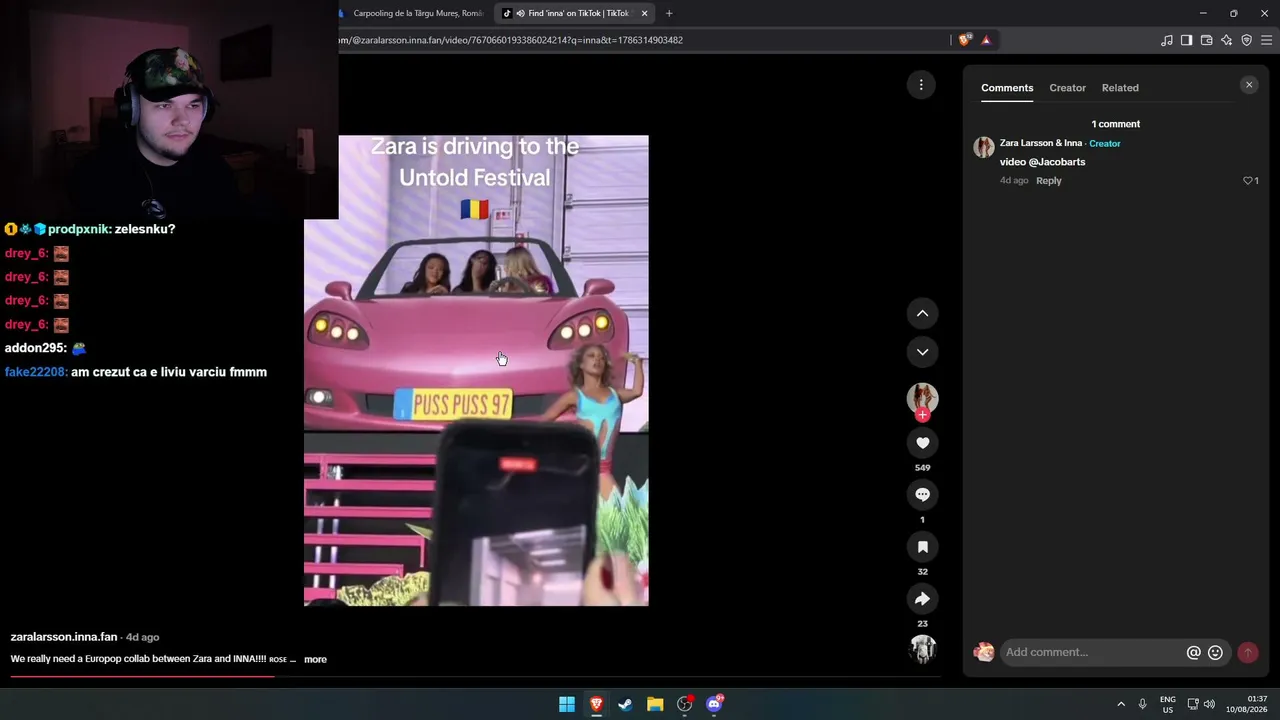Open File Explorer from the taskbar

coord(655,704)
